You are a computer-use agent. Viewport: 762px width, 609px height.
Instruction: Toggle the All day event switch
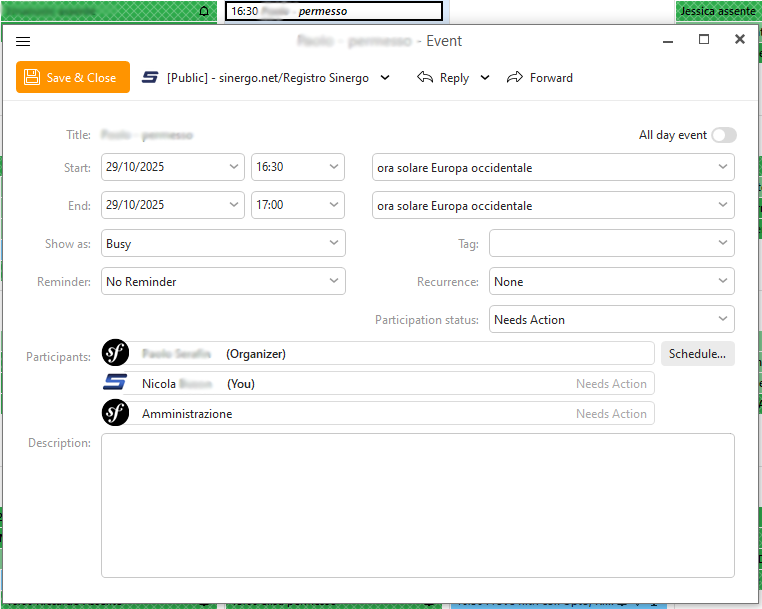pos(723,135)
